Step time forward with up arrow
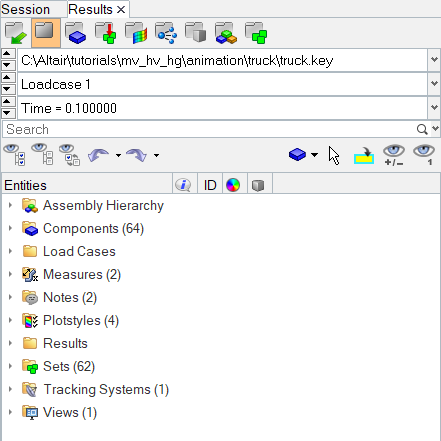The height and width of the screenshot is (441, 441). pyautogui.click(x=8, y=102)
